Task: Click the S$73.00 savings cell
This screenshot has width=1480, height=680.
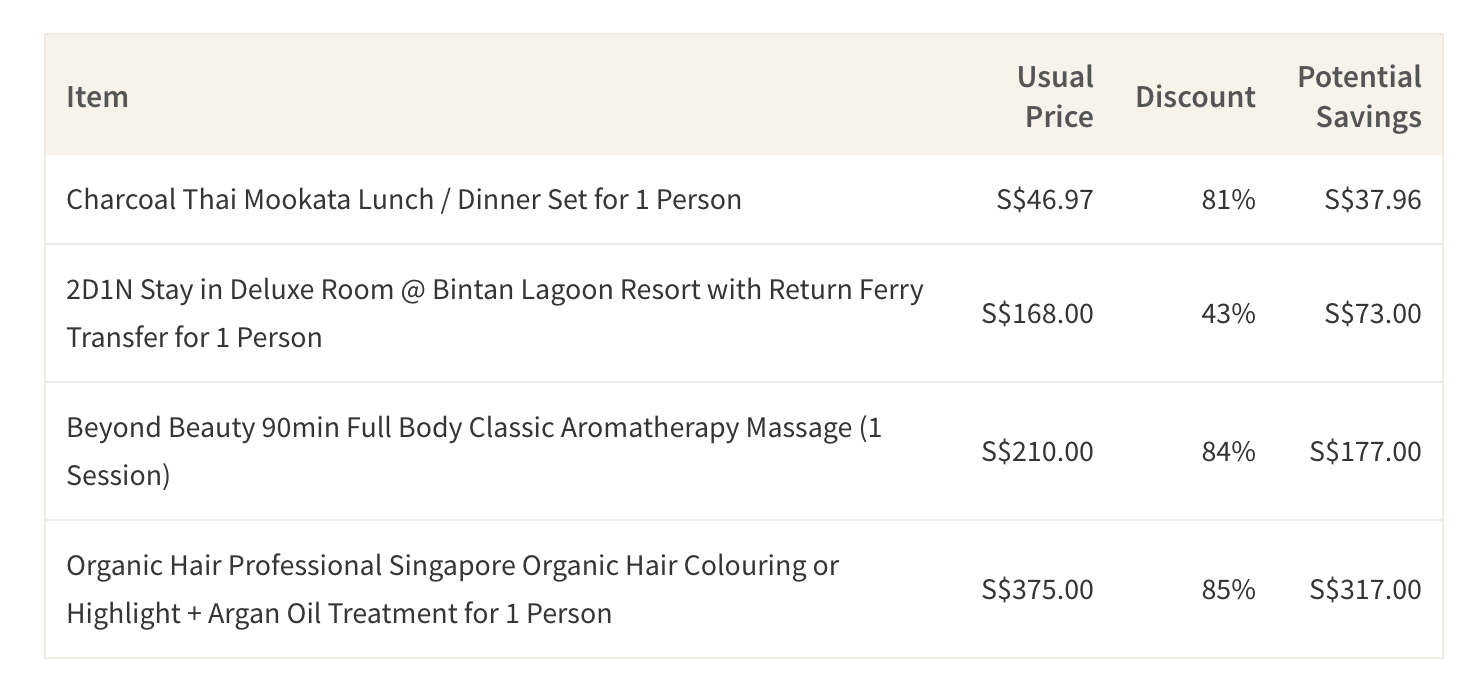Action: [1373, 313]
